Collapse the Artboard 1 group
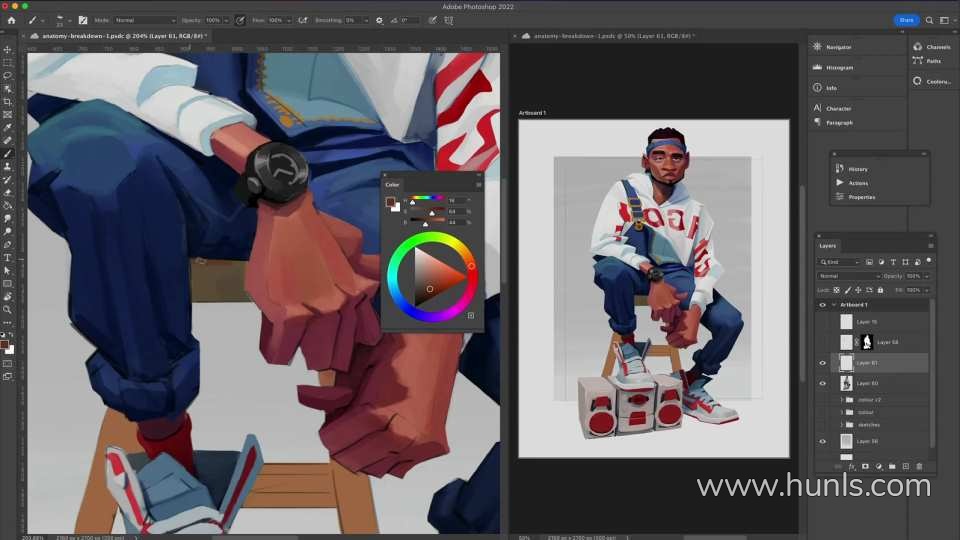The width and height of the screenshot is (960, 540). [833, 305]
